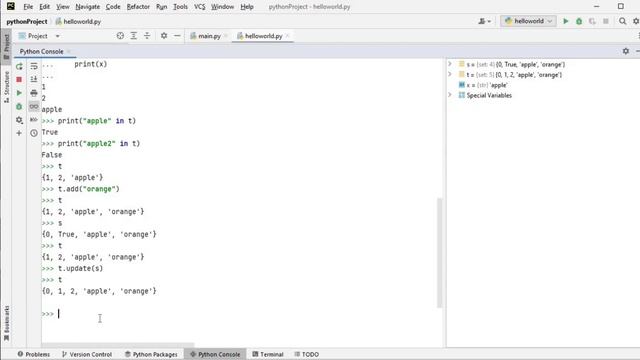Hide the Project panel with minus
This screenshot has width=640, height=360.
tap(177, 36)
